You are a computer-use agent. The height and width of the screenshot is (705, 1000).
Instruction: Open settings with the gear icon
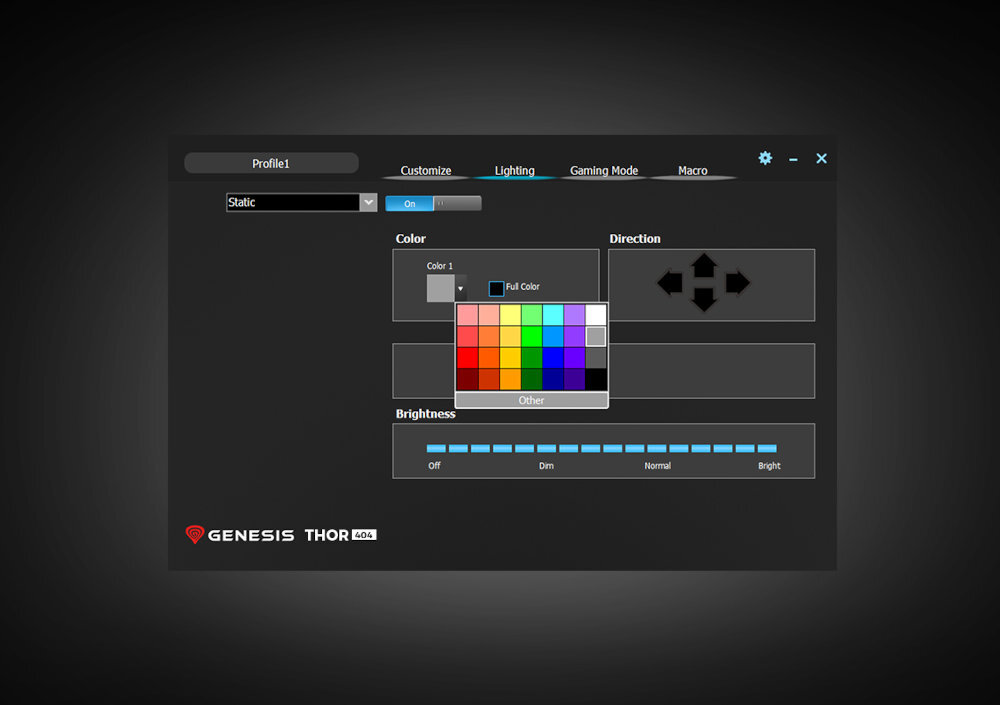coord(765,158)
